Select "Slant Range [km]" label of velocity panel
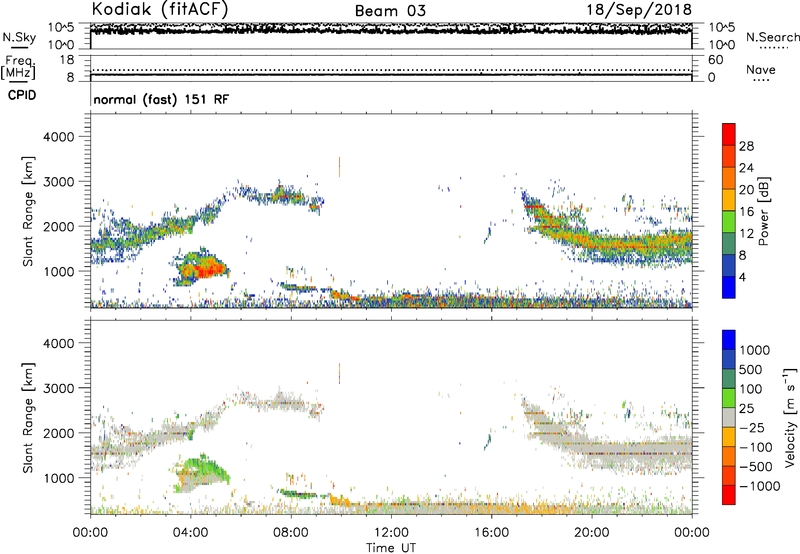 pos(28,418)
